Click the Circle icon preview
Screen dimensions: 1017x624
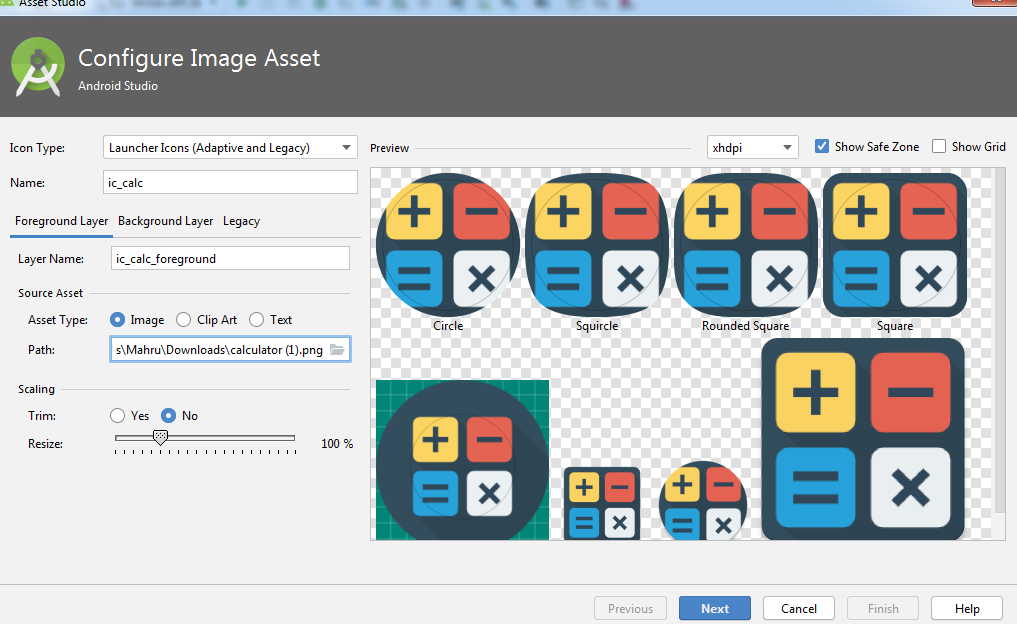(447, 245)
